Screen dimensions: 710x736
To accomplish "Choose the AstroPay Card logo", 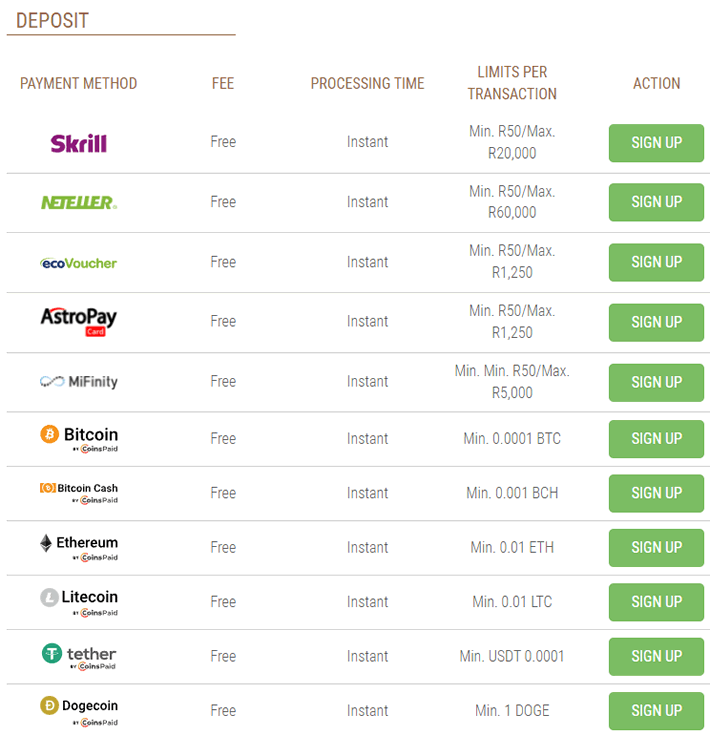I will point(78,322).
